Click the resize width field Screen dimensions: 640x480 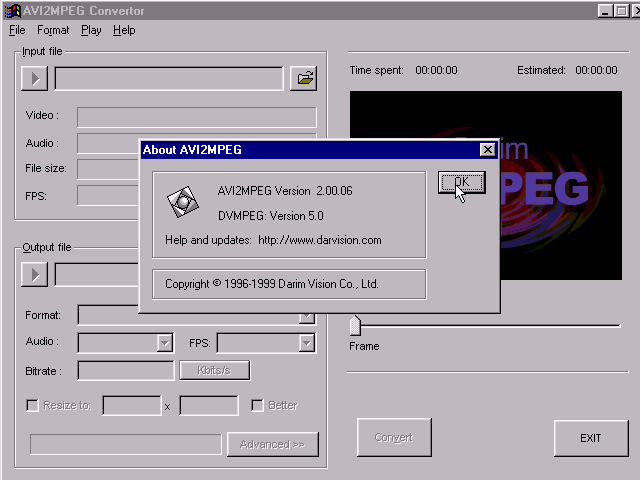pos(132,406)
